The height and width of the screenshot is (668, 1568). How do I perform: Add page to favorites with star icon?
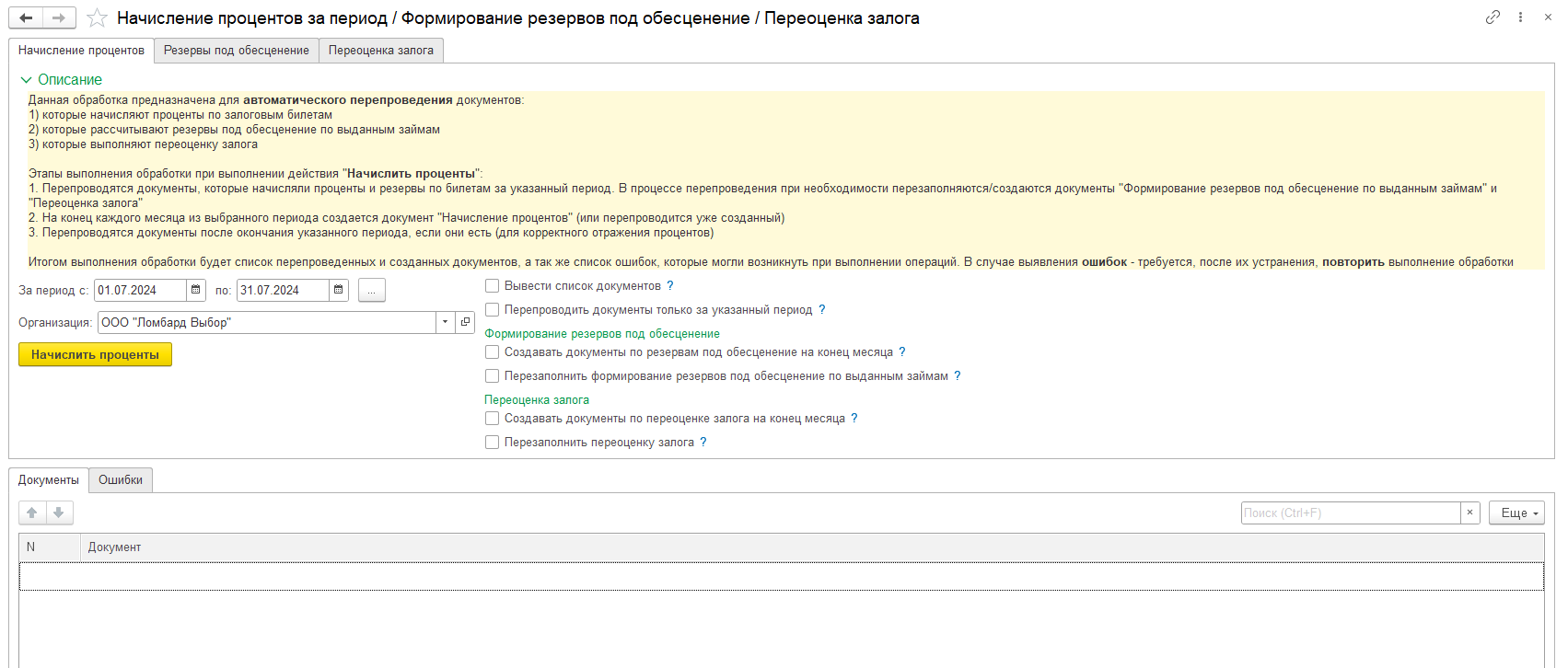[97, 18]
